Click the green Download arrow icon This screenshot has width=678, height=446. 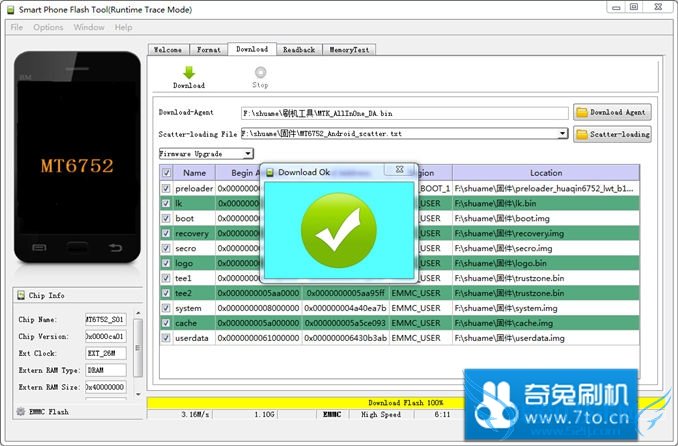[189, 72]
